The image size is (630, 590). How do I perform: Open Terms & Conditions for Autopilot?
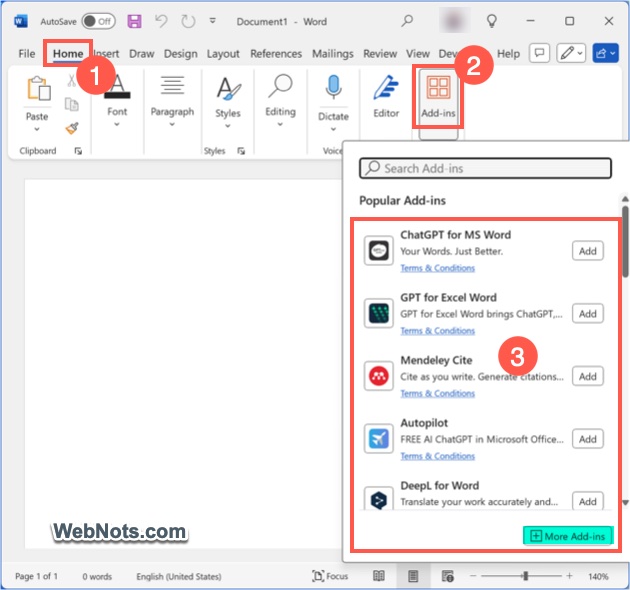click(438, 456)
